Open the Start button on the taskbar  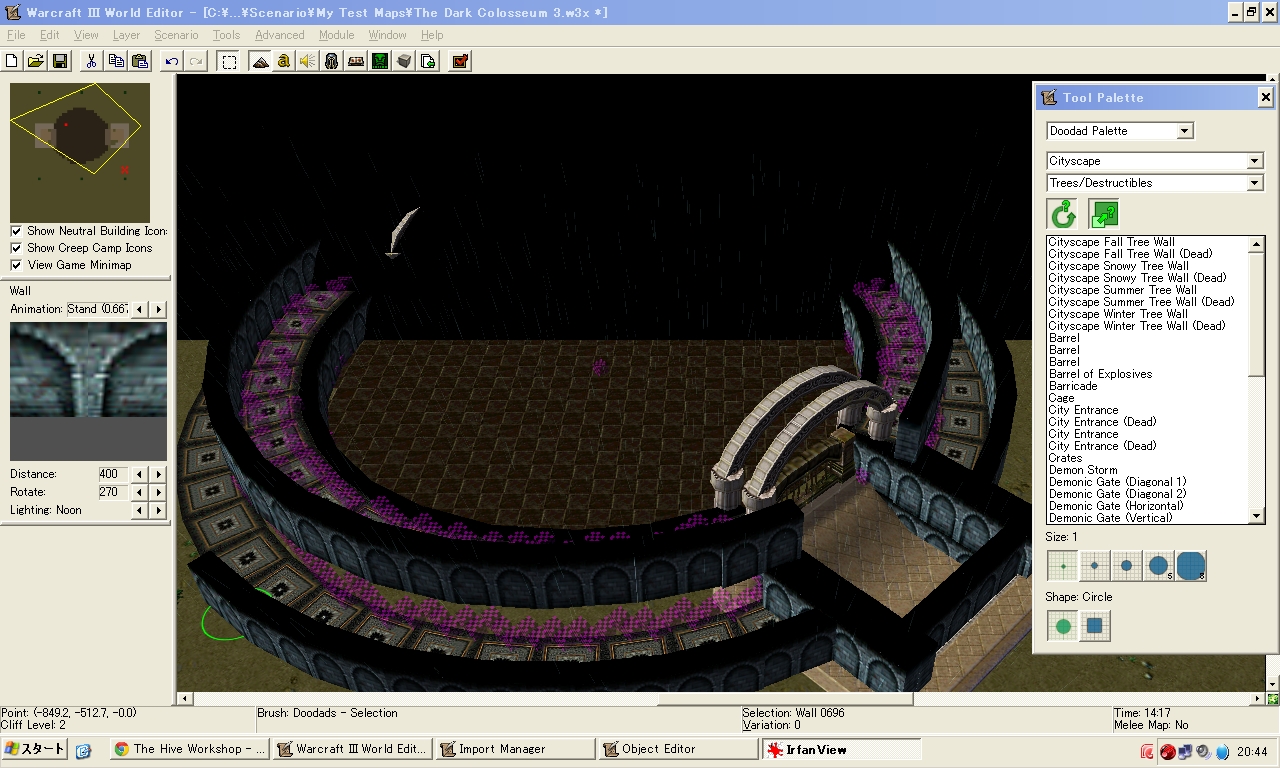34,749
